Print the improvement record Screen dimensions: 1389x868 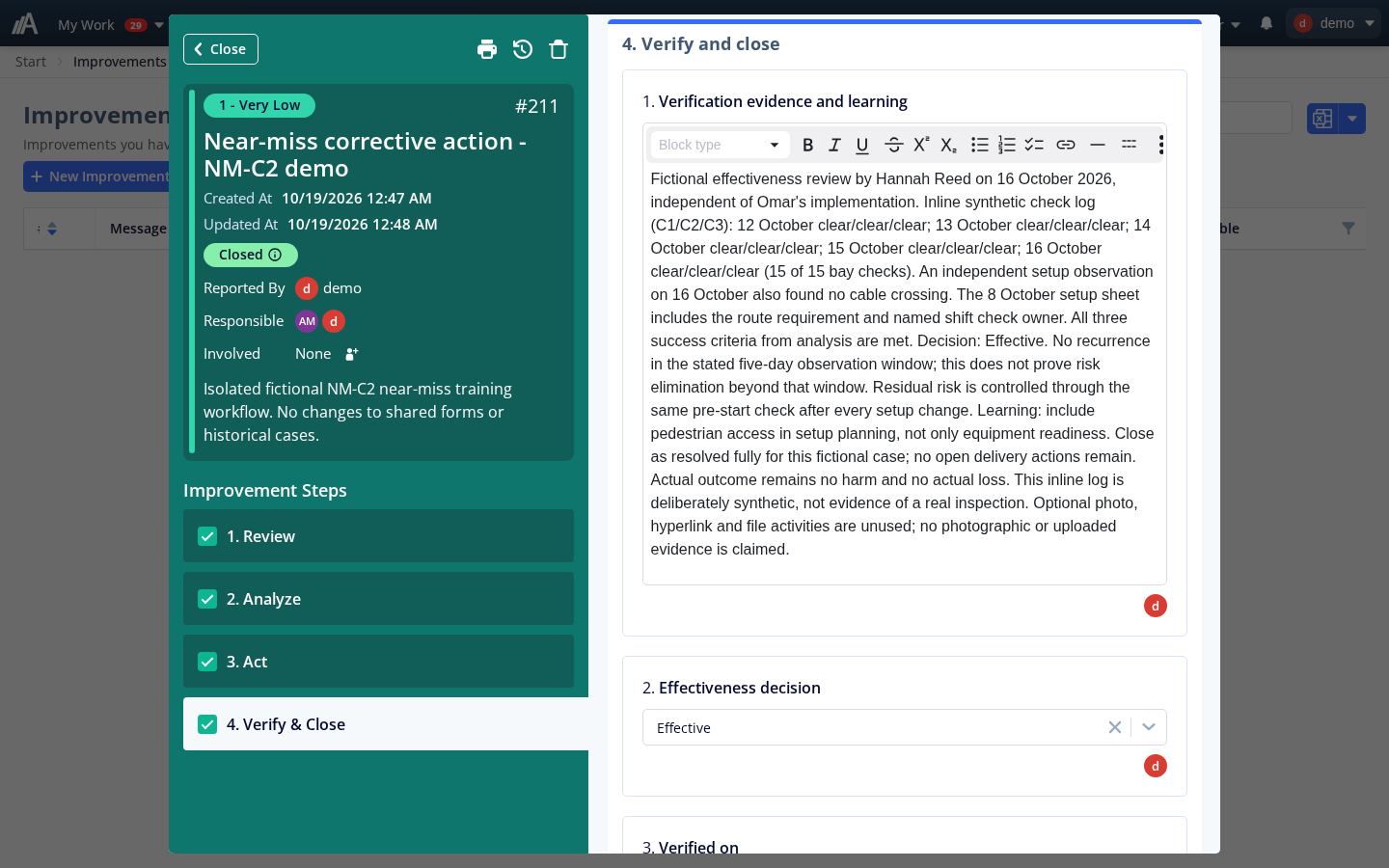click(x=487, y=49)
